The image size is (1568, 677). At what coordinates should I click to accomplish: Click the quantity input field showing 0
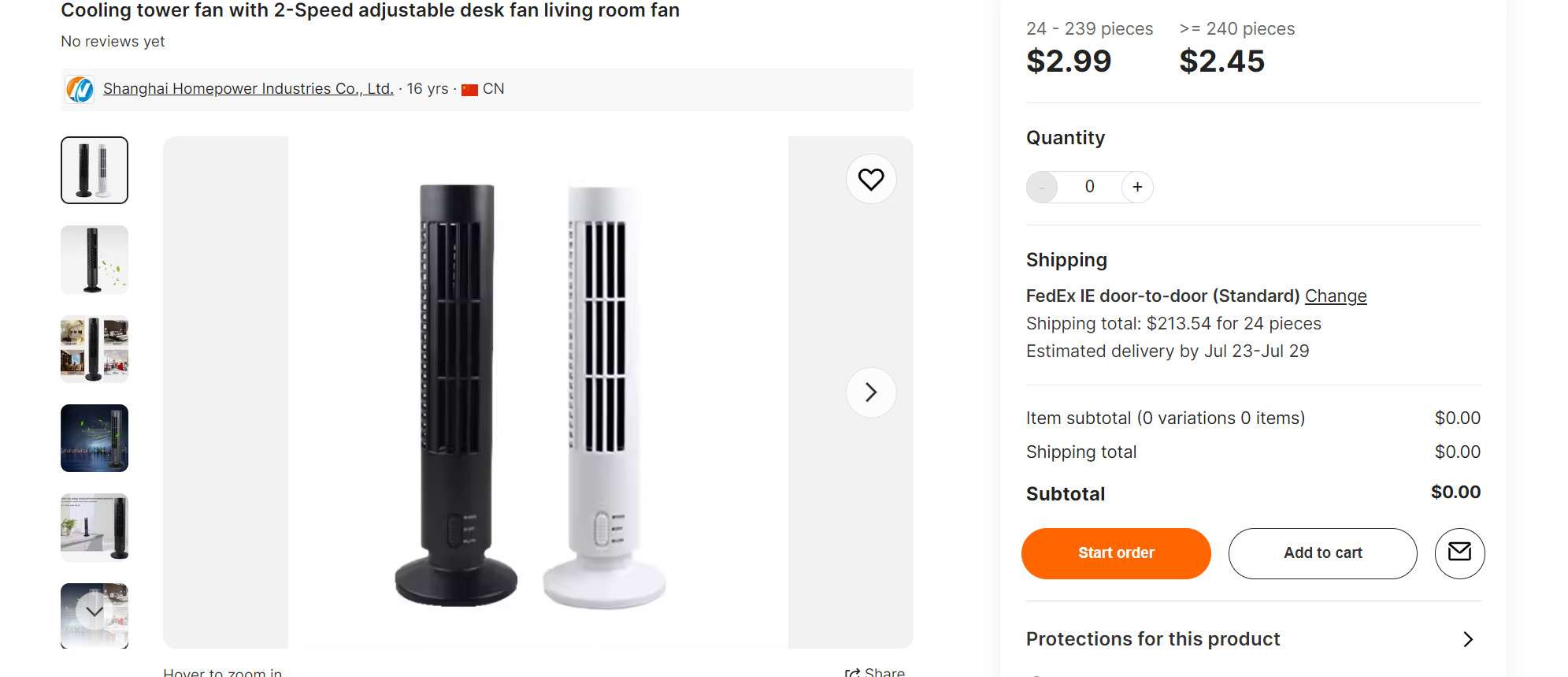point(1089,187)
